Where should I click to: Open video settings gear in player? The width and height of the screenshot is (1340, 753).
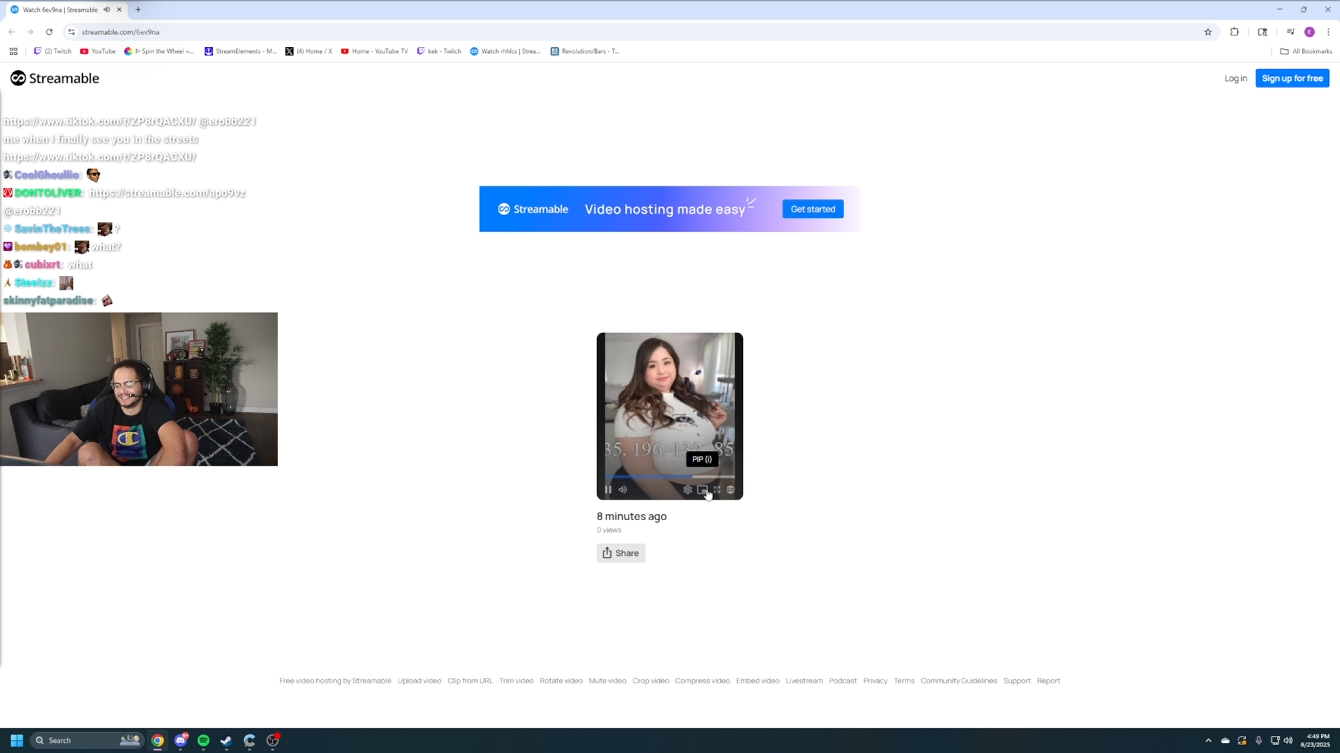coord(687,490)
